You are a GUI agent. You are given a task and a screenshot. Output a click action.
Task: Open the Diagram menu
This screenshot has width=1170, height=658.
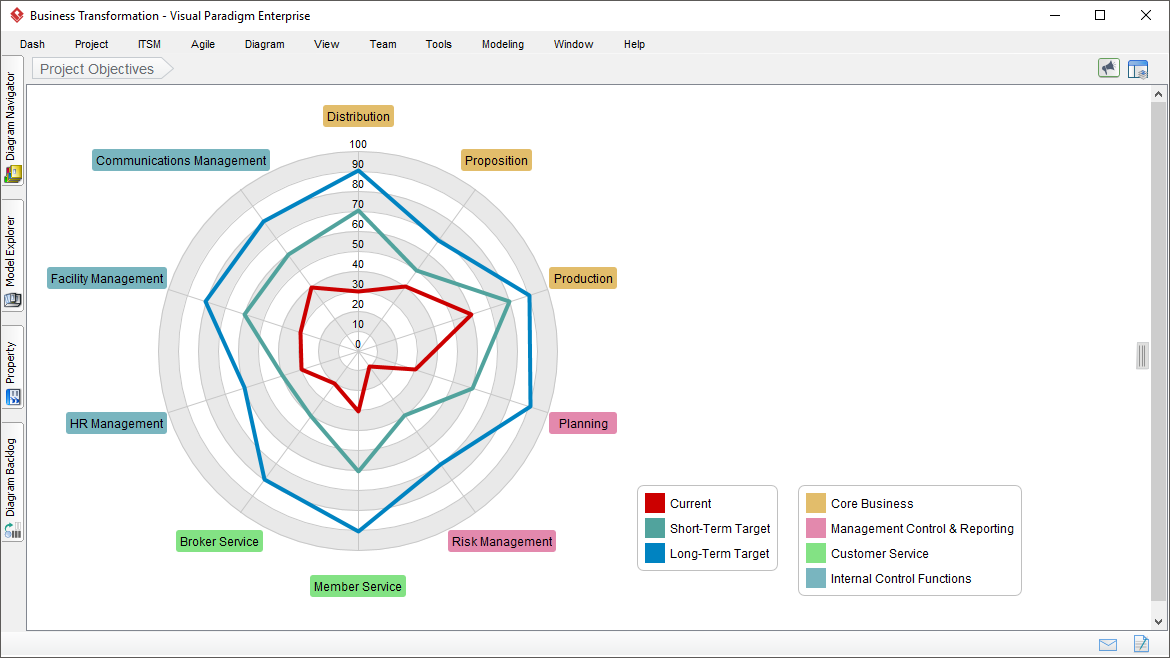[x=264, y=44]
